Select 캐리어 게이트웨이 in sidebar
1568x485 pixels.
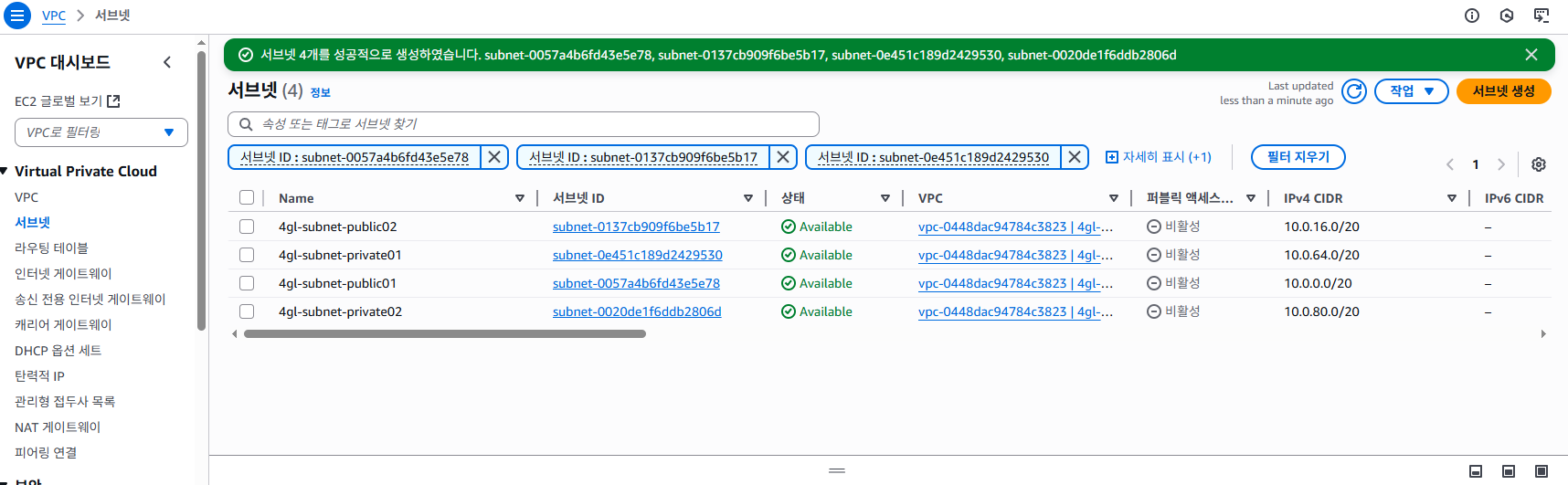tap(63, 325)
